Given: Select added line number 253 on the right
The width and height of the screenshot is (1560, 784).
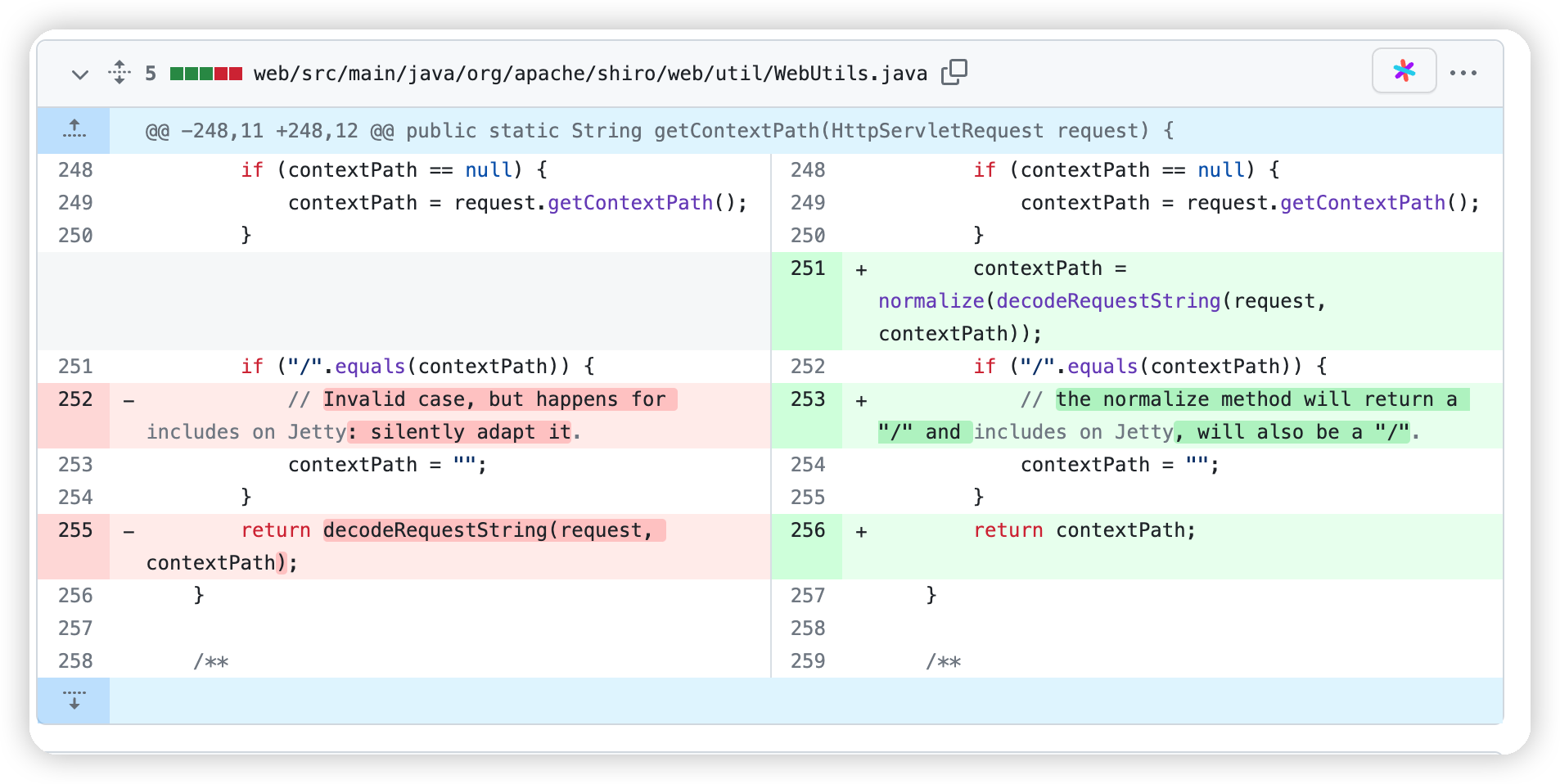Looking at the screenshot, I should 807,399.
